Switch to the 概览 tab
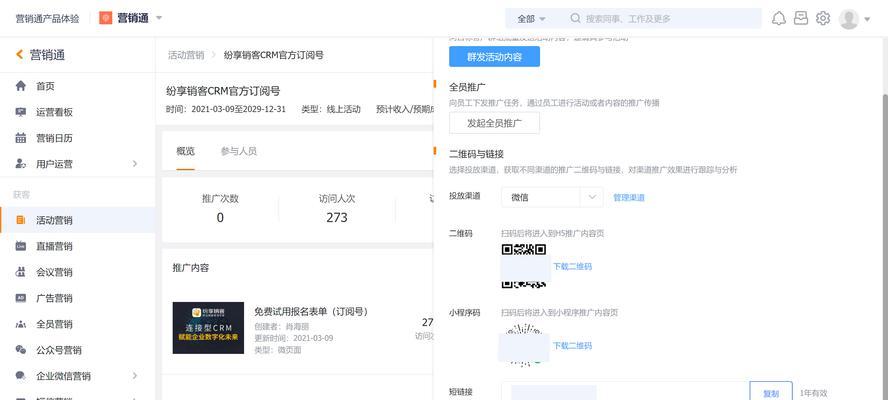This screenshot has width=888, height=400. 185,151
